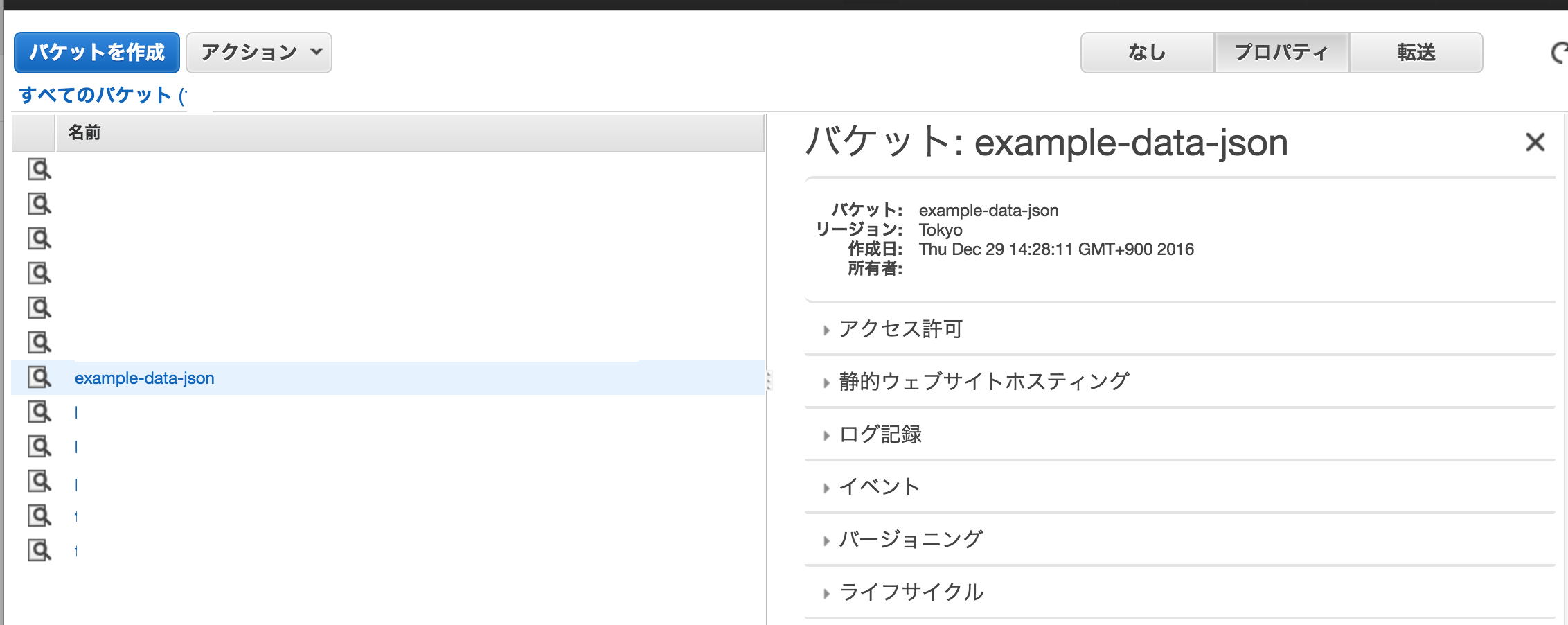Click the topmost bucket magnifier icon
Viewport: 1568px width, 625px height.
[x=40, y=168]
